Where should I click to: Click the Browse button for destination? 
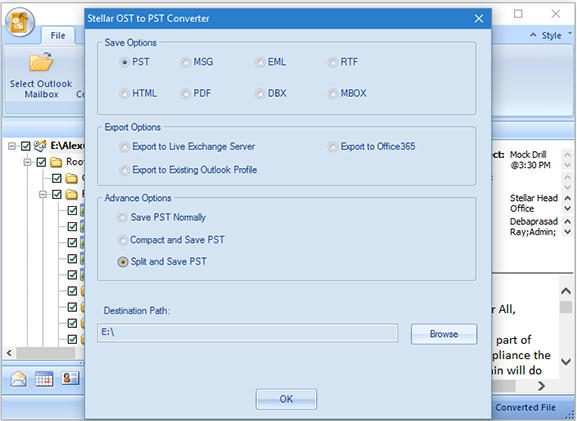pyautogui.click(x=444, y=334)
